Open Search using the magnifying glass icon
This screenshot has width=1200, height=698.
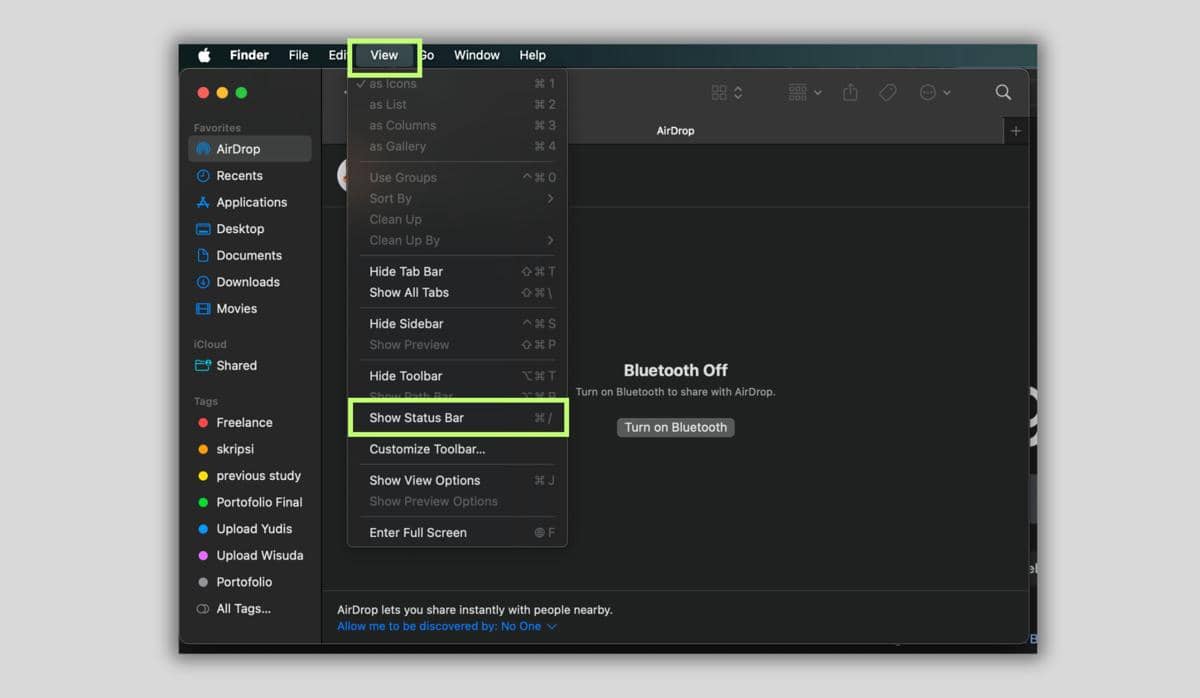tap(1003, 92)
